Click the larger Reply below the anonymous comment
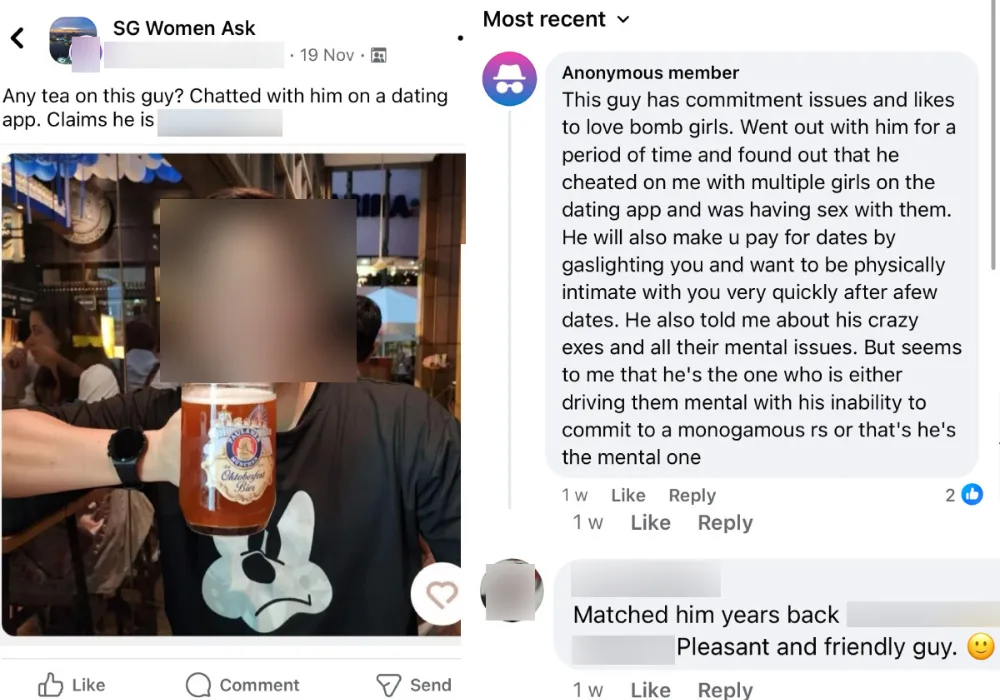1000x700 pixels. coord(725,523)
